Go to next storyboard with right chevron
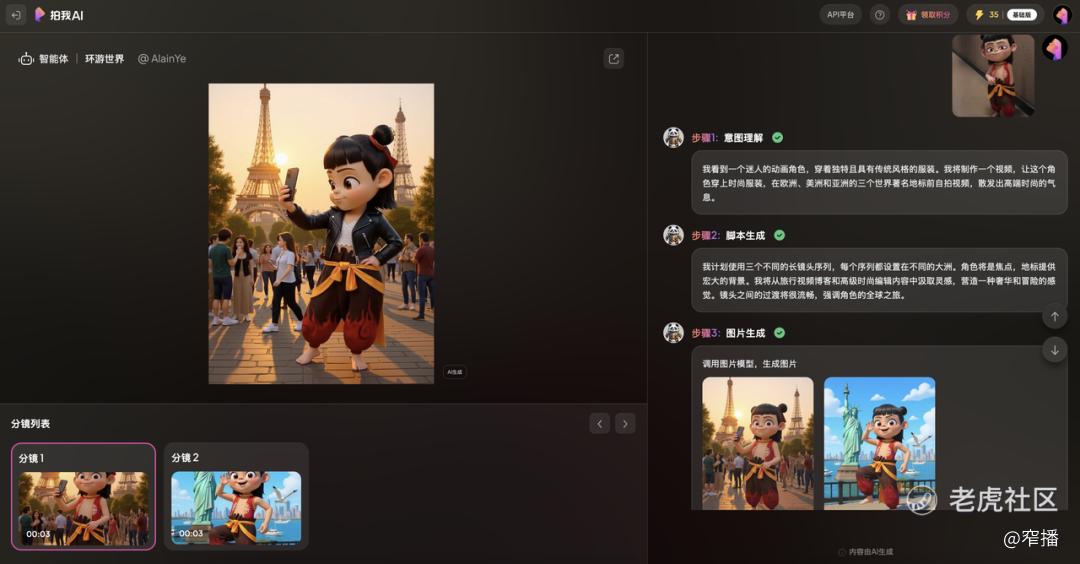 625,424
